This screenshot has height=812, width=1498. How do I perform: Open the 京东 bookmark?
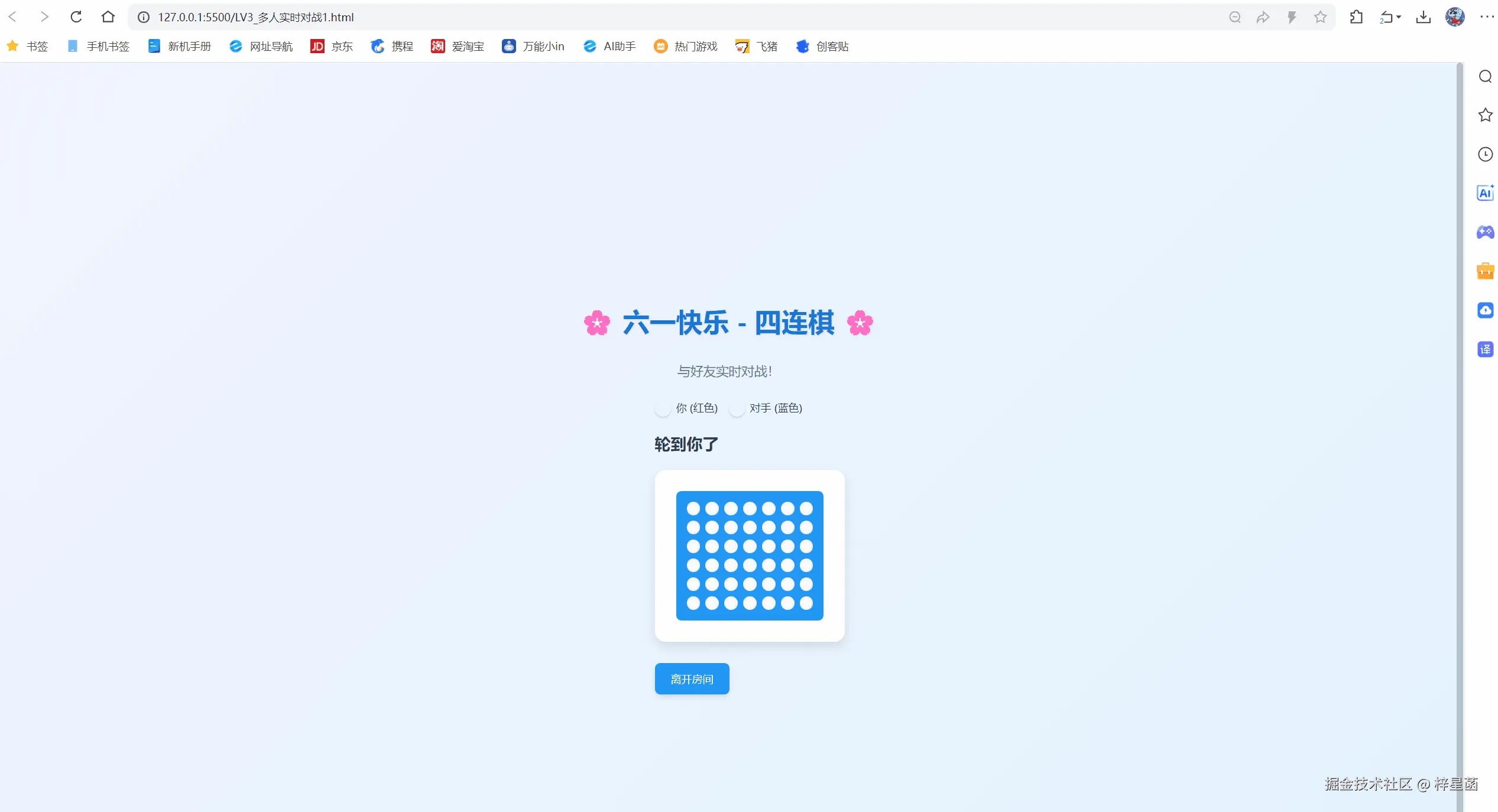(x=331, y=46)
